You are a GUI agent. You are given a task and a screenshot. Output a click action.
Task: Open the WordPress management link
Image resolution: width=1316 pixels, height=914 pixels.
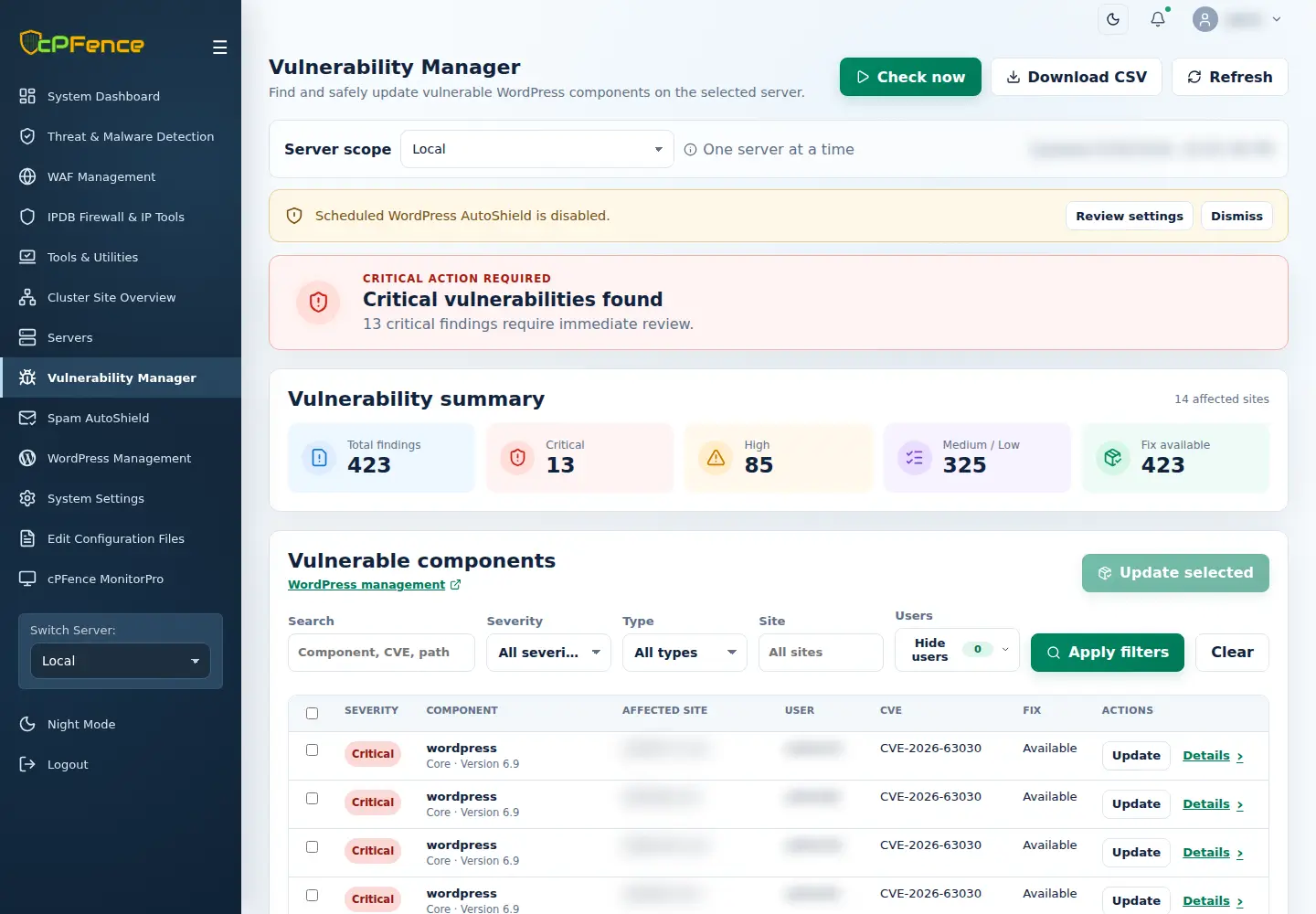375,585
